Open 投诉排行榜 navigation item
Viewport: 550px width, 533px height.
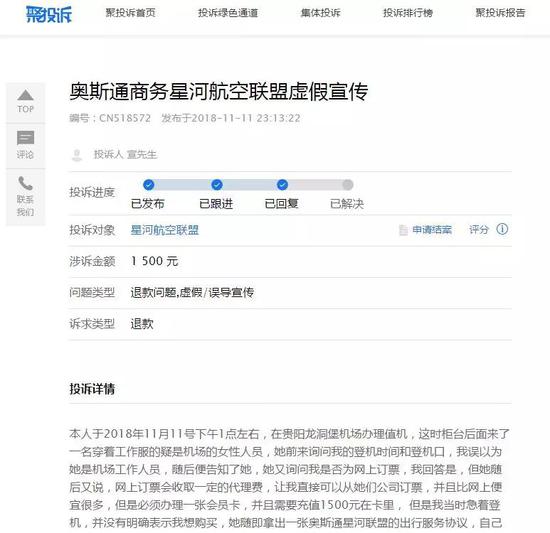tap(408, 13)
